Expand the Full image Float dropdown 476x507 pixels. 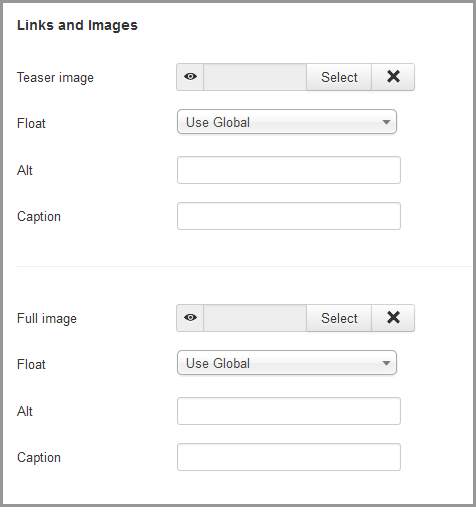pyautogui.click(x=287, y=363)
